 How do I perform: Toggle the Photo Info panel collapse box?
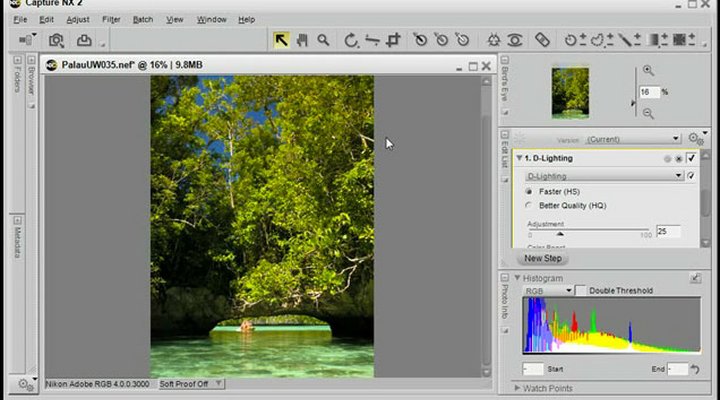pyautogui.click(x=505, y=278)
